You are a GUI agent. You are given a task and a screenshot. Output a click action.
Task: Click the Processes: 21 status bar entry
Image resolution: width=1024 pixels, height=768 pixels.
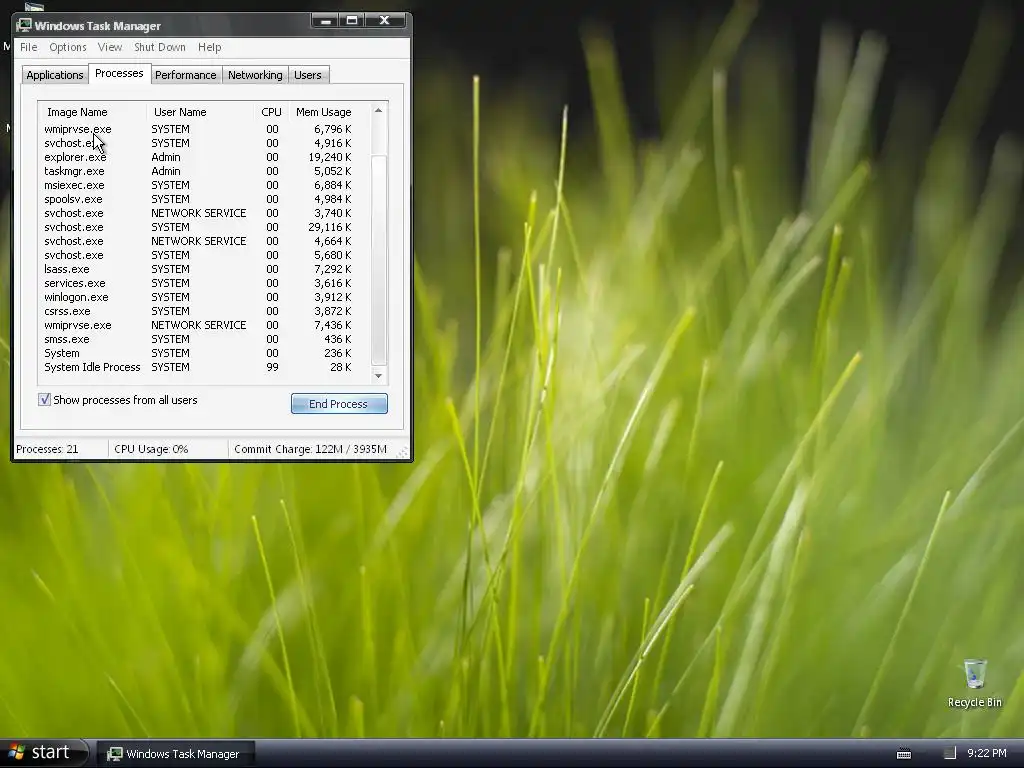(47, 449)
